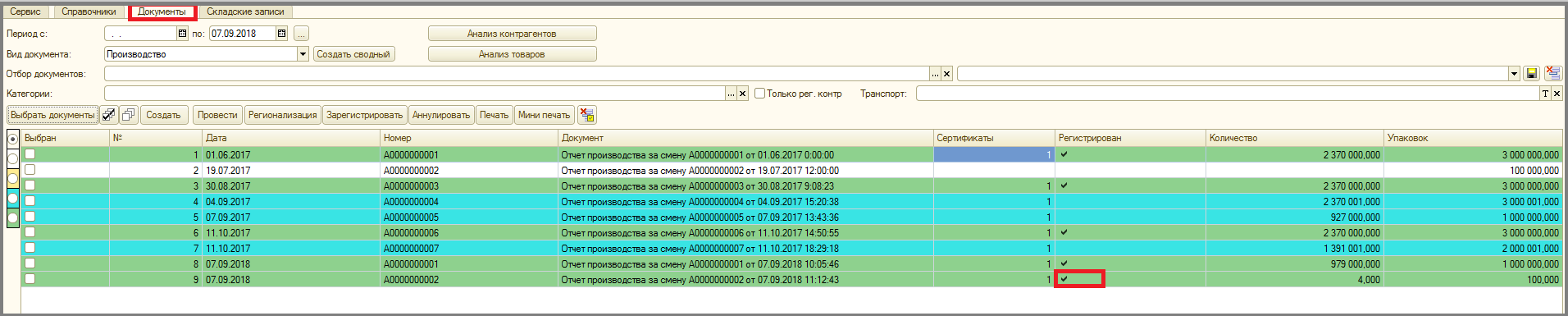Click the Мини печать button
1568x316 pixels.
[544, 115]
